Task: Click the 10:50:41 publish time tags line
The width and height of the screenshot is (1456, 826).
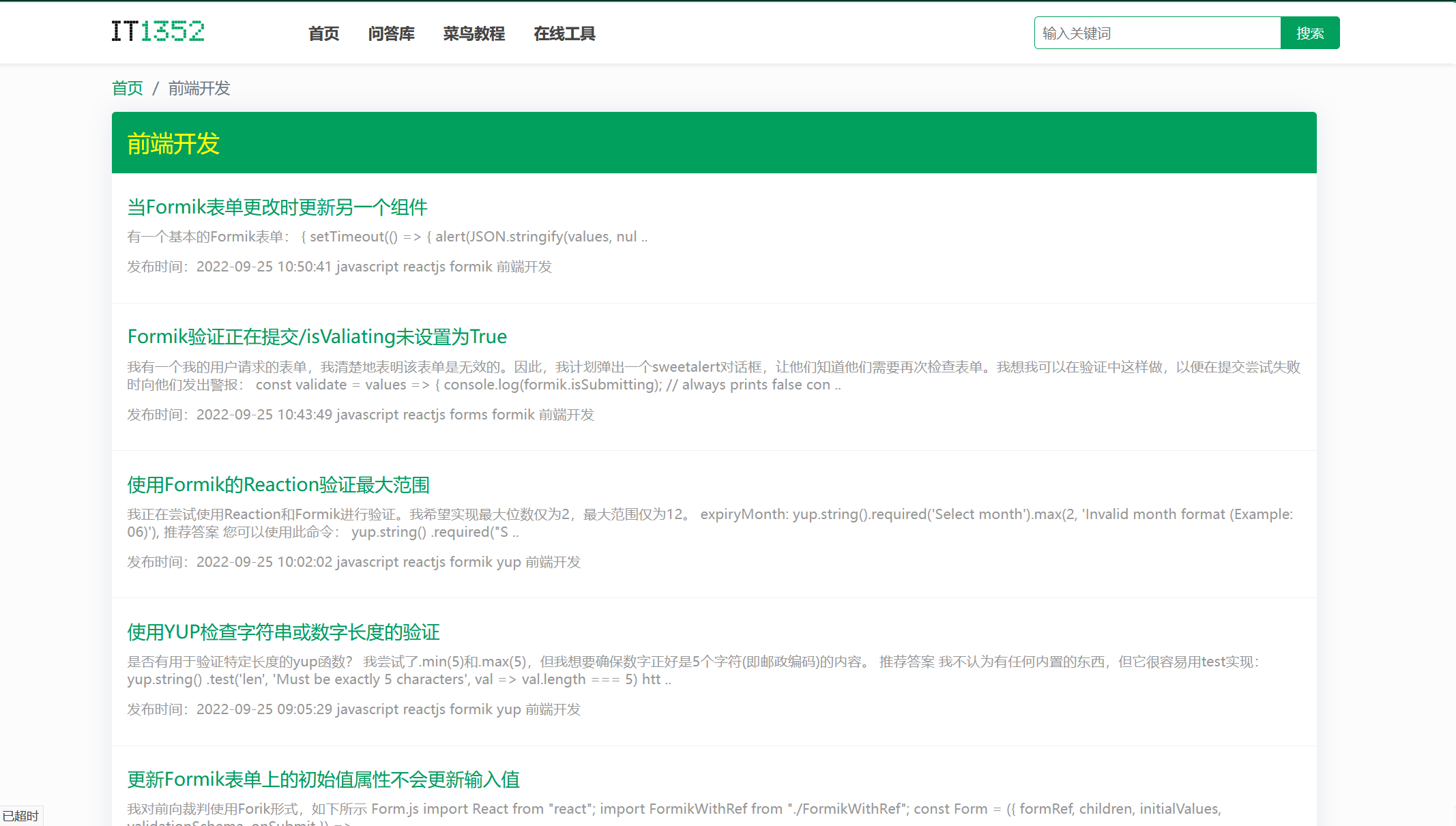Action: 339,267
